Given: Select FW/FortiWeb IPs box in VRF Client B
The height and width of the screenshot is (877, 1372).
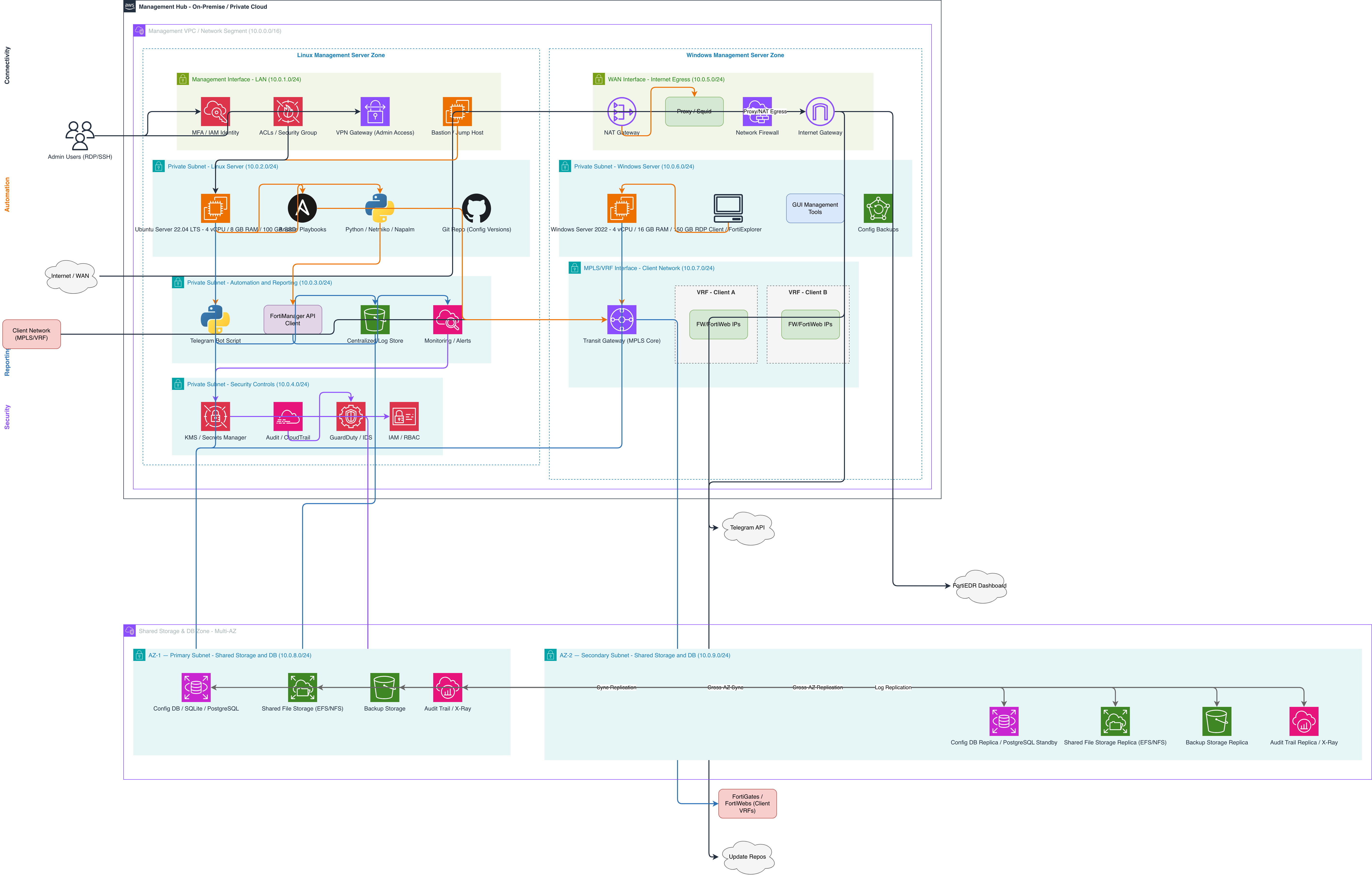Looking at the screenshot, I should point(810,324).
